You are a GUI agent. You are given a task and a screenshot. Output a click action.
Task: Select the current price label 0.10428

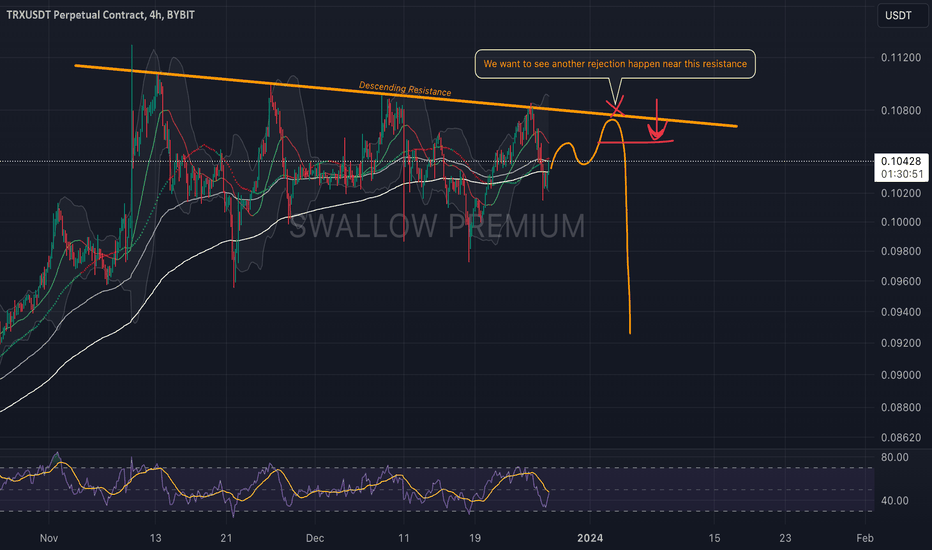[900, 161]
